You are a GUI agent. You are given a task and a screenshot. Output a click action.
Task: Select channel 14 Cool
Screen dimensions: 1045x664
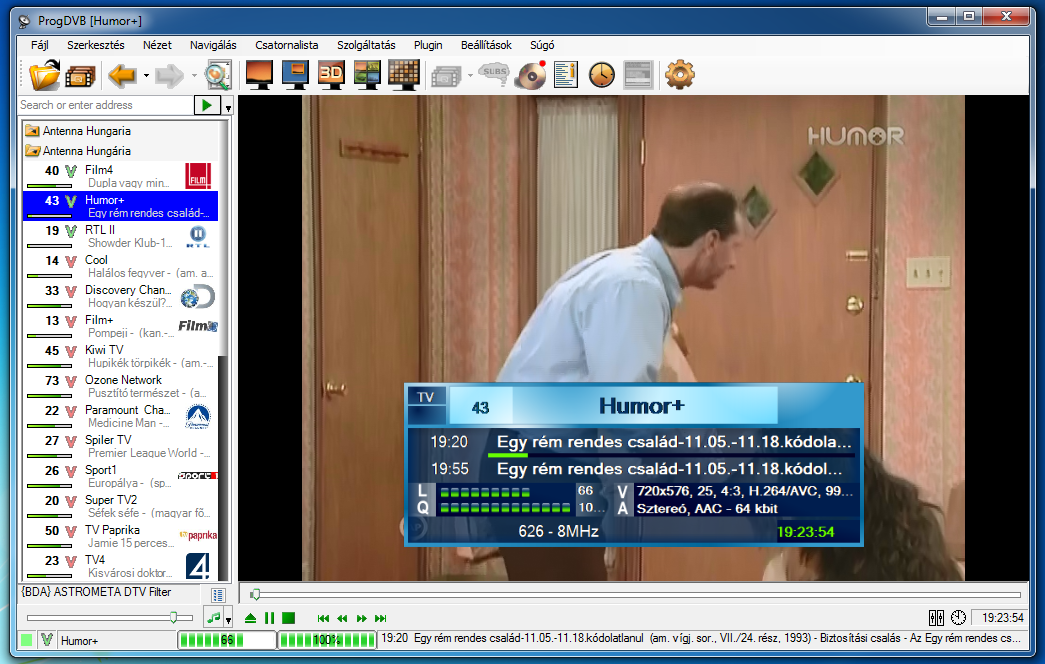[x=120, y=266]
